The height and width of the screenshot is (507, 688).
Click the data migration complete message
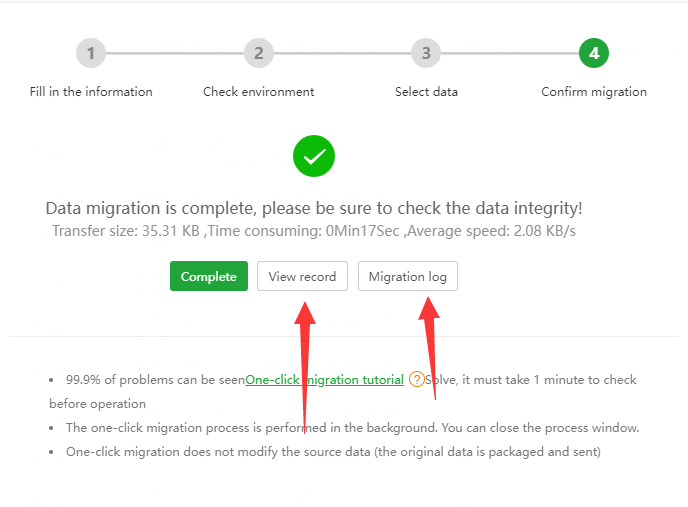(x=314, y=209)
